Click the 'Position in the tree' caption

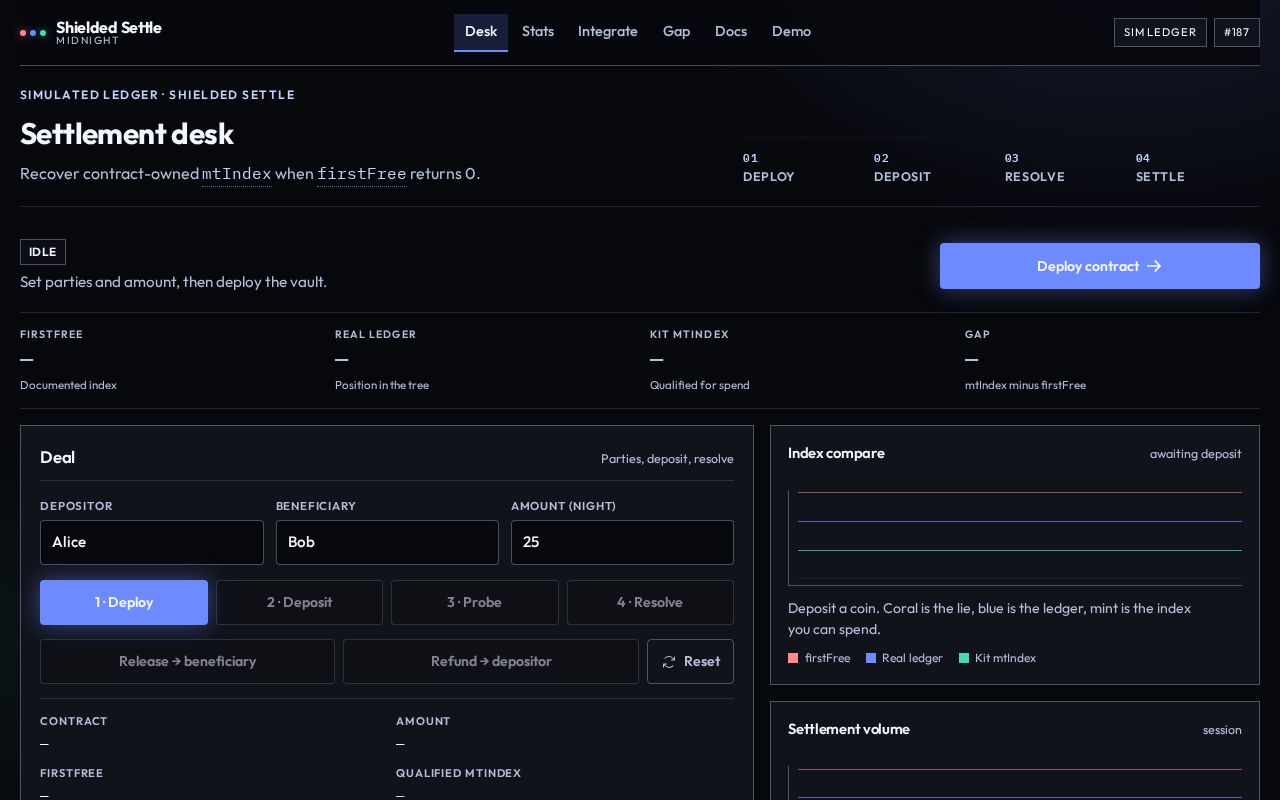click(x=382, y=385)
